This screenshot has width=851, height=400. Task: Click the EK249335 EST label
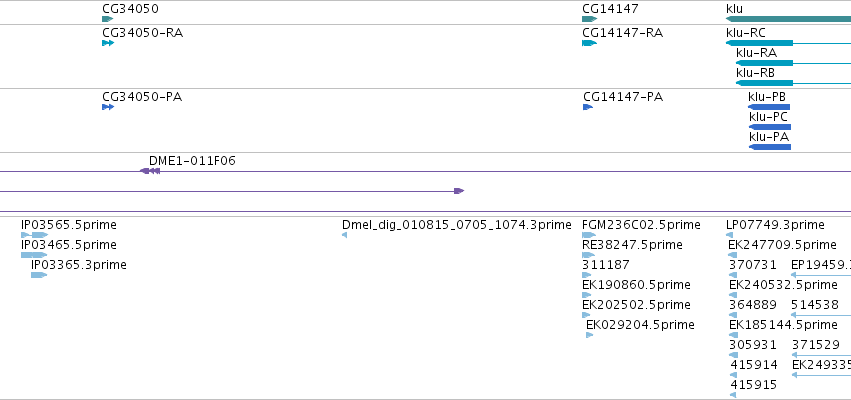tap(821, 365)
